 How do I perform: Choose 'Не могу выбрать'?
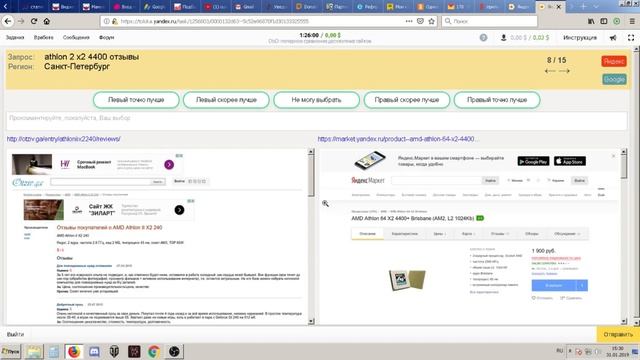click(316, 100)
